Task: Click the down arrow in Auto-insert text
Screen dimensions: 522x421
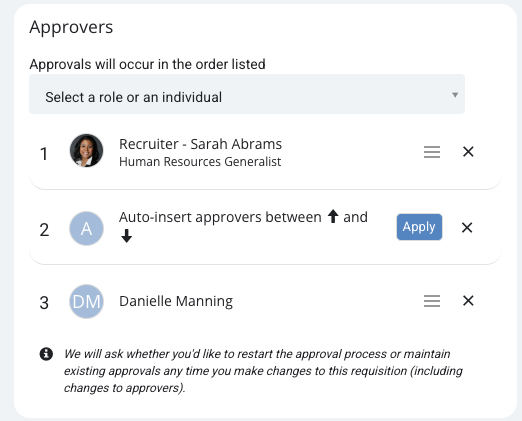Action: tap(126, 236)
